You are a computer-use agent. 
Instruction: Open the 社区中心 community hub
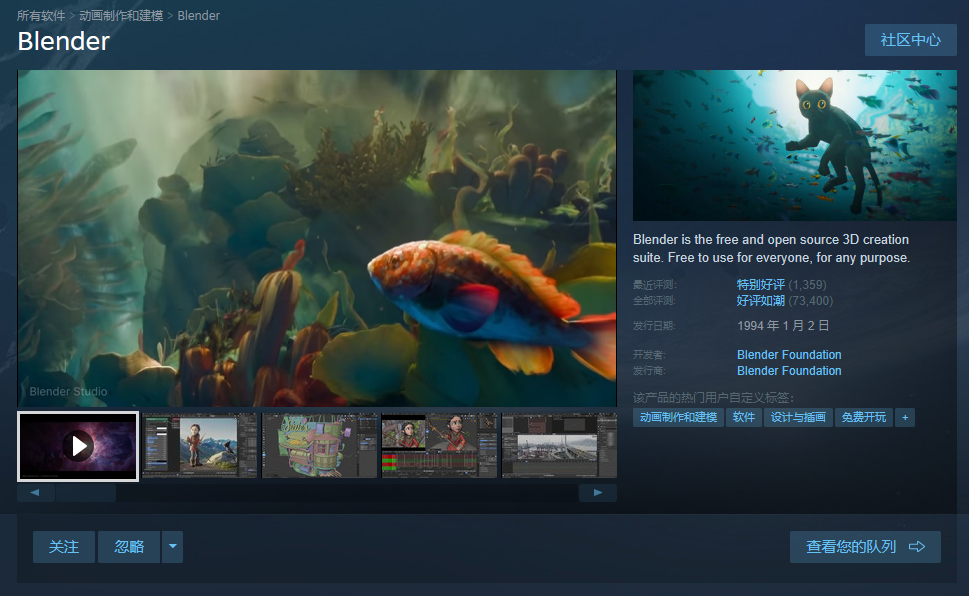coord(910,40)
